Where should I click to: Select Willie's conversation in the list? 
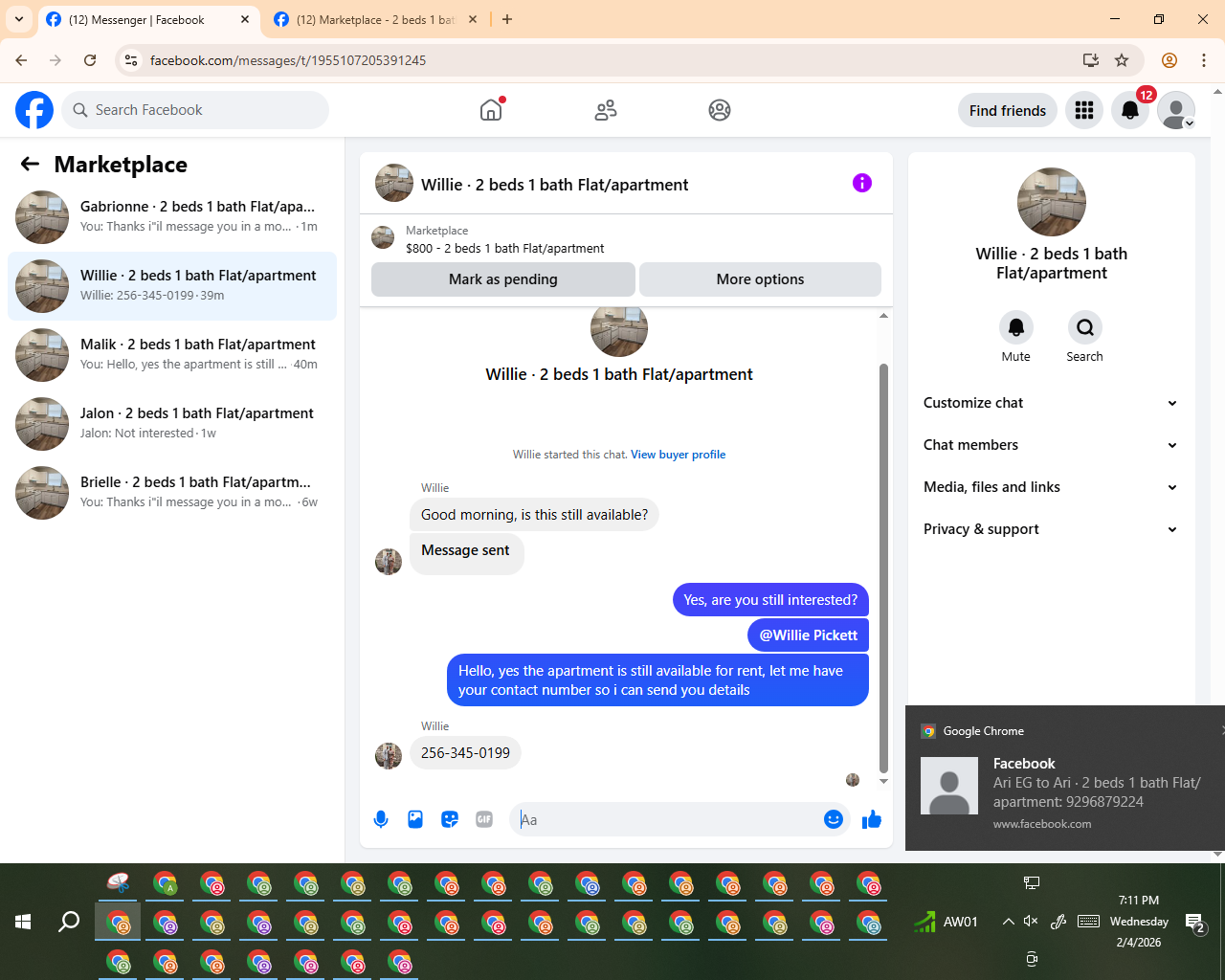[x=172, y=286]
